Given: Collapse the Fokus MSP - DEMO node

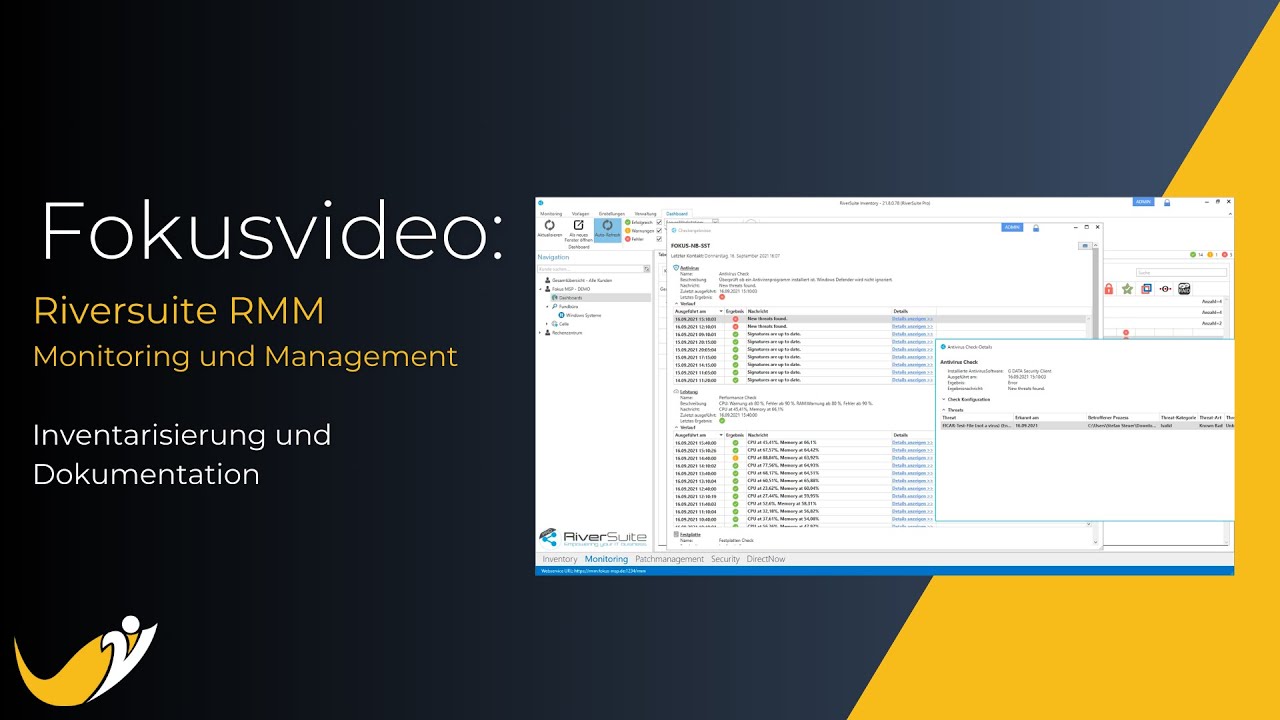Looking at the screenshot, I should pos(540,289).
